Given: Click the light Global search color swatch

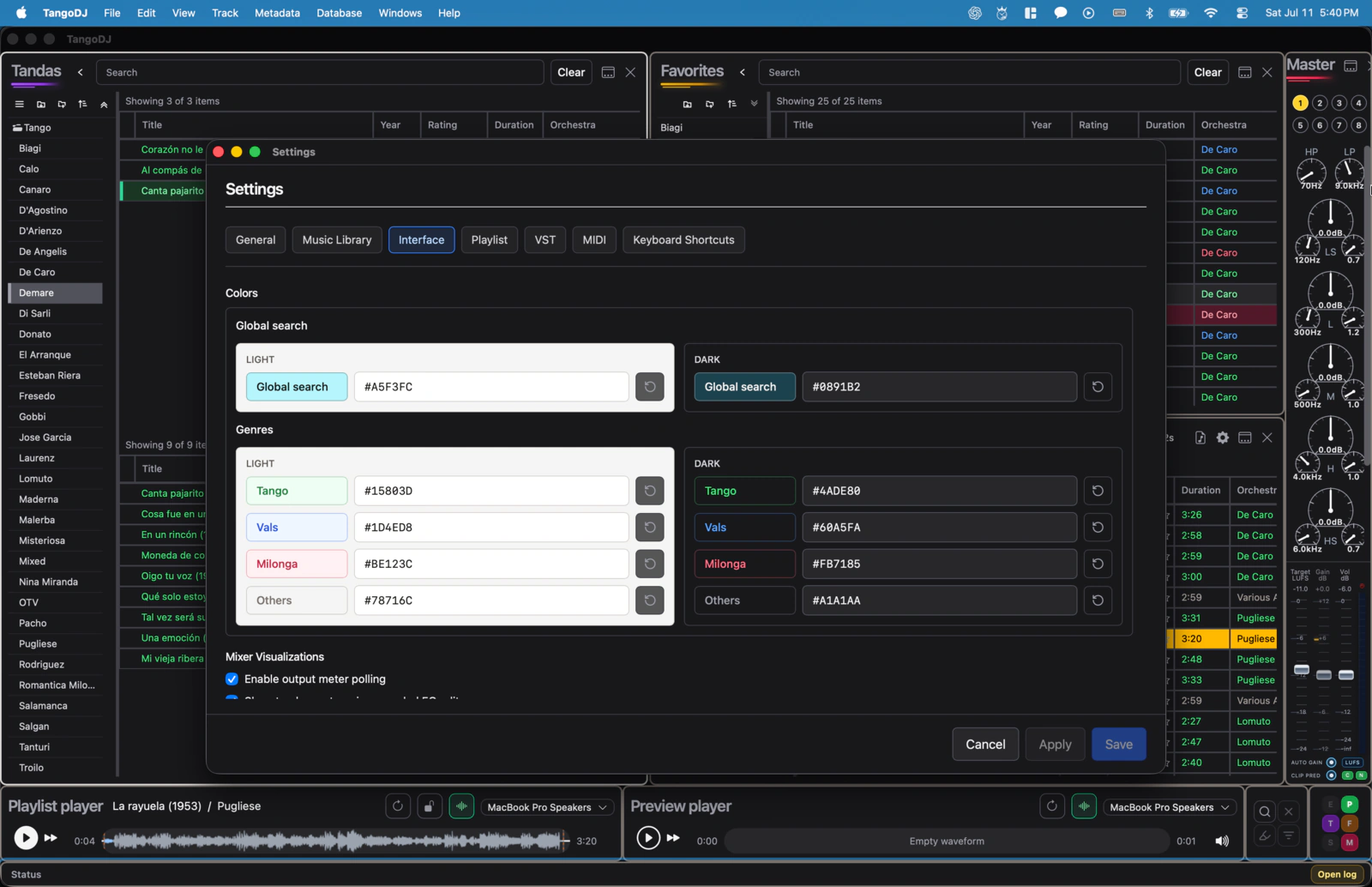Looking at the screenshot, I should (297, 387).
